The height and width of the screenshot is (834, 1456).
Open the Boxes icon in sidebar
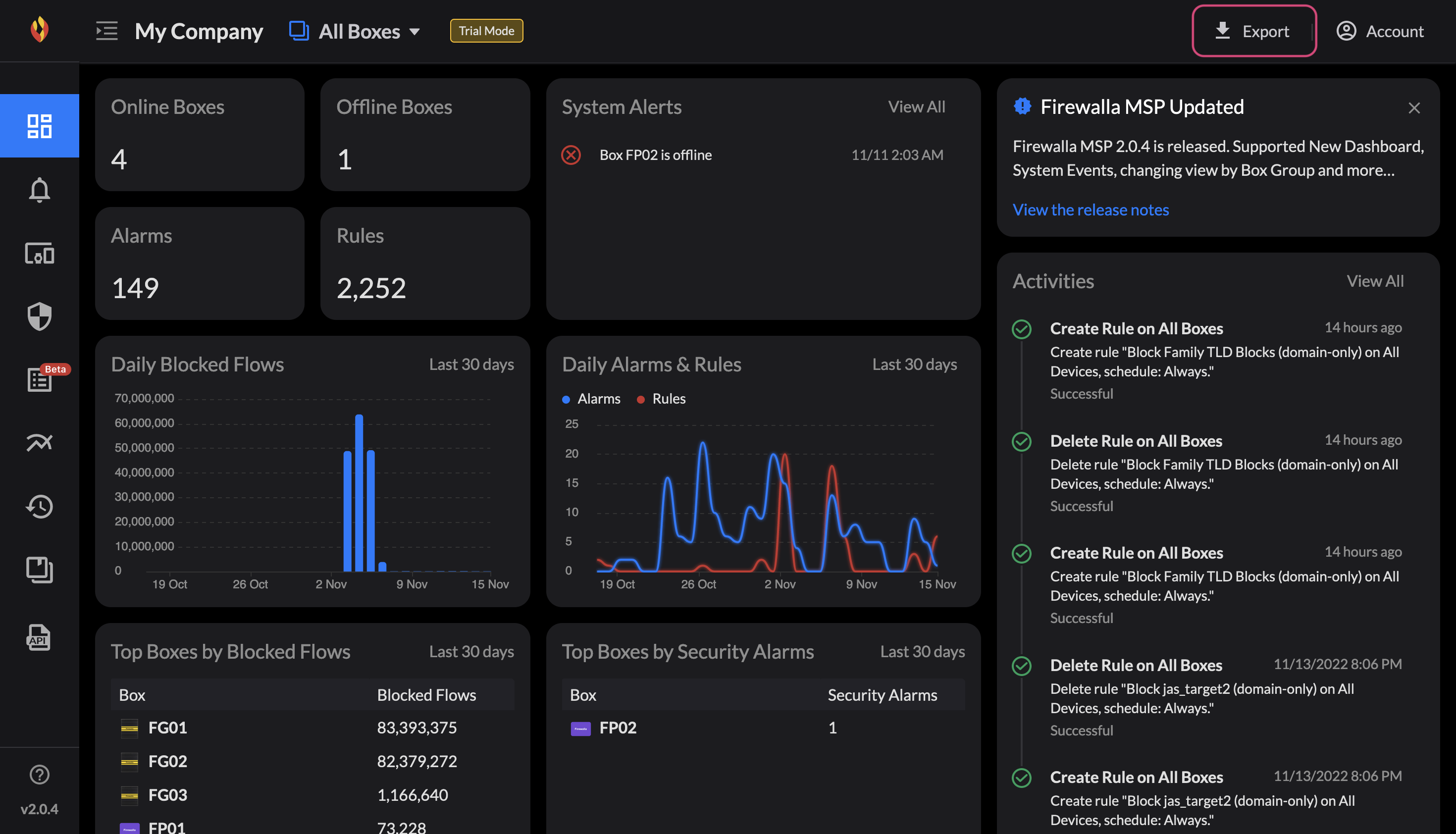pyautogui.click(x=40, y=570)
